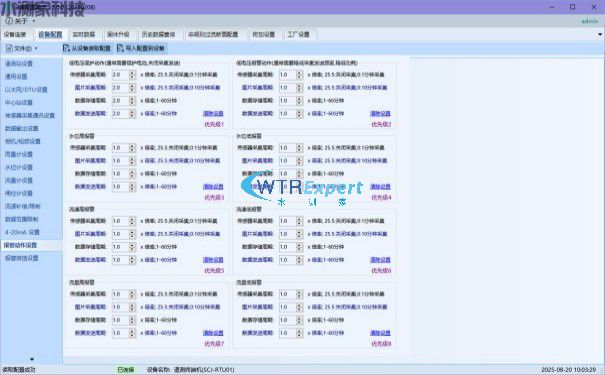Decrease last spinner value in 优先级2 group
Viewport: 605px width, 375px height.
[x=299, y=116]
